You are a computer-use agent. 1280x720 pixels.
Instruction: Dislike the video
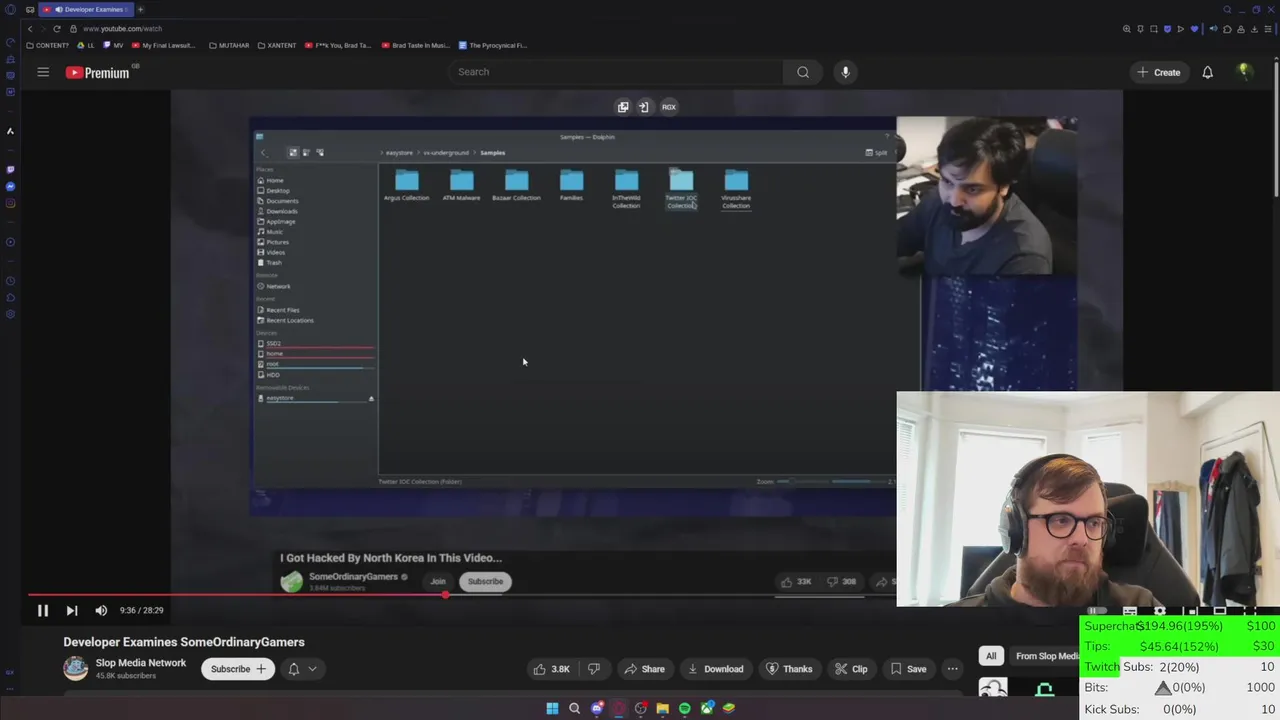point(593,669)
